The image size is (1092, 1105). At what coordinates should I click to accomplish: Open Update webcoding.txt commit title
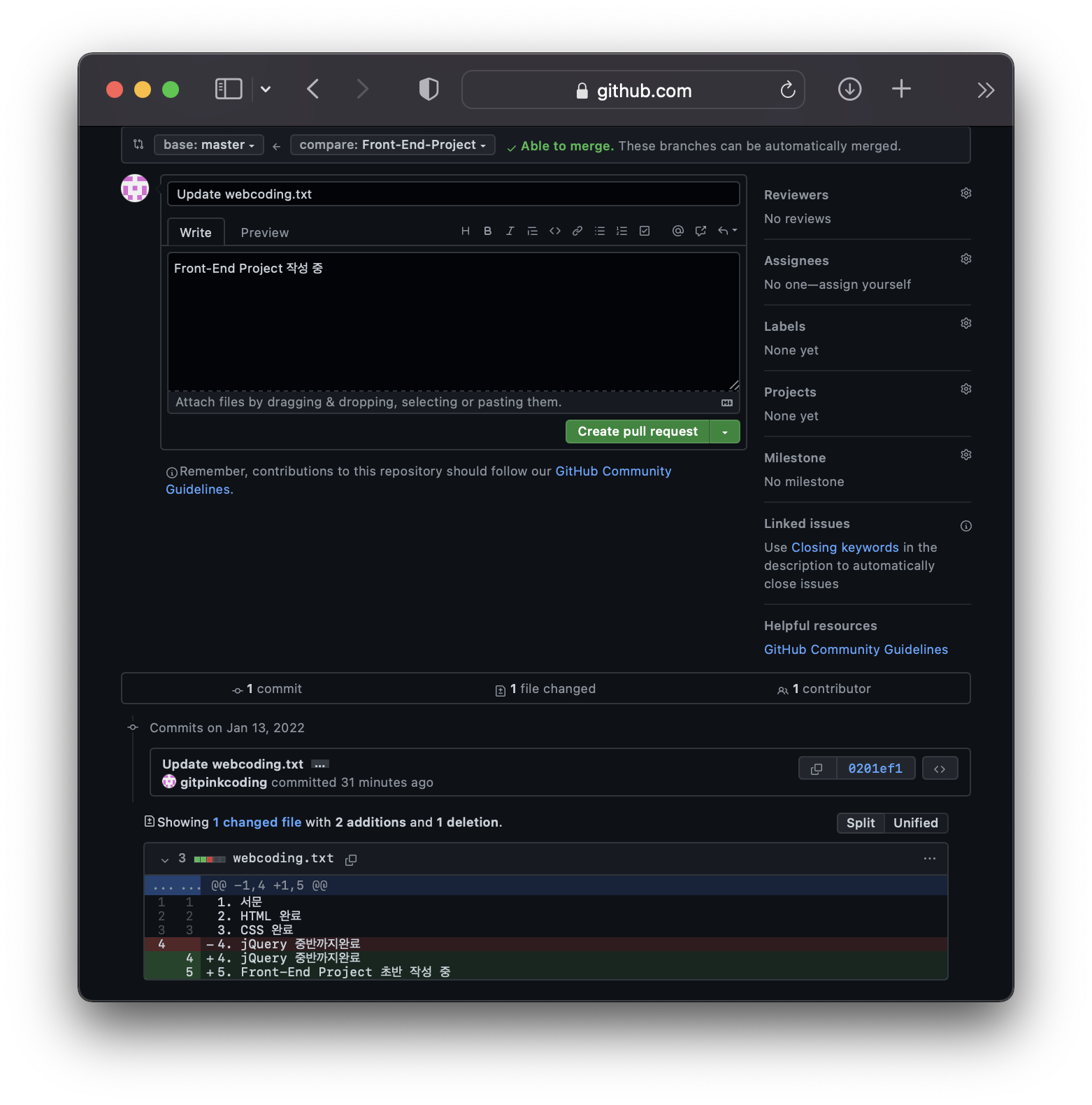tap(233, 764)
